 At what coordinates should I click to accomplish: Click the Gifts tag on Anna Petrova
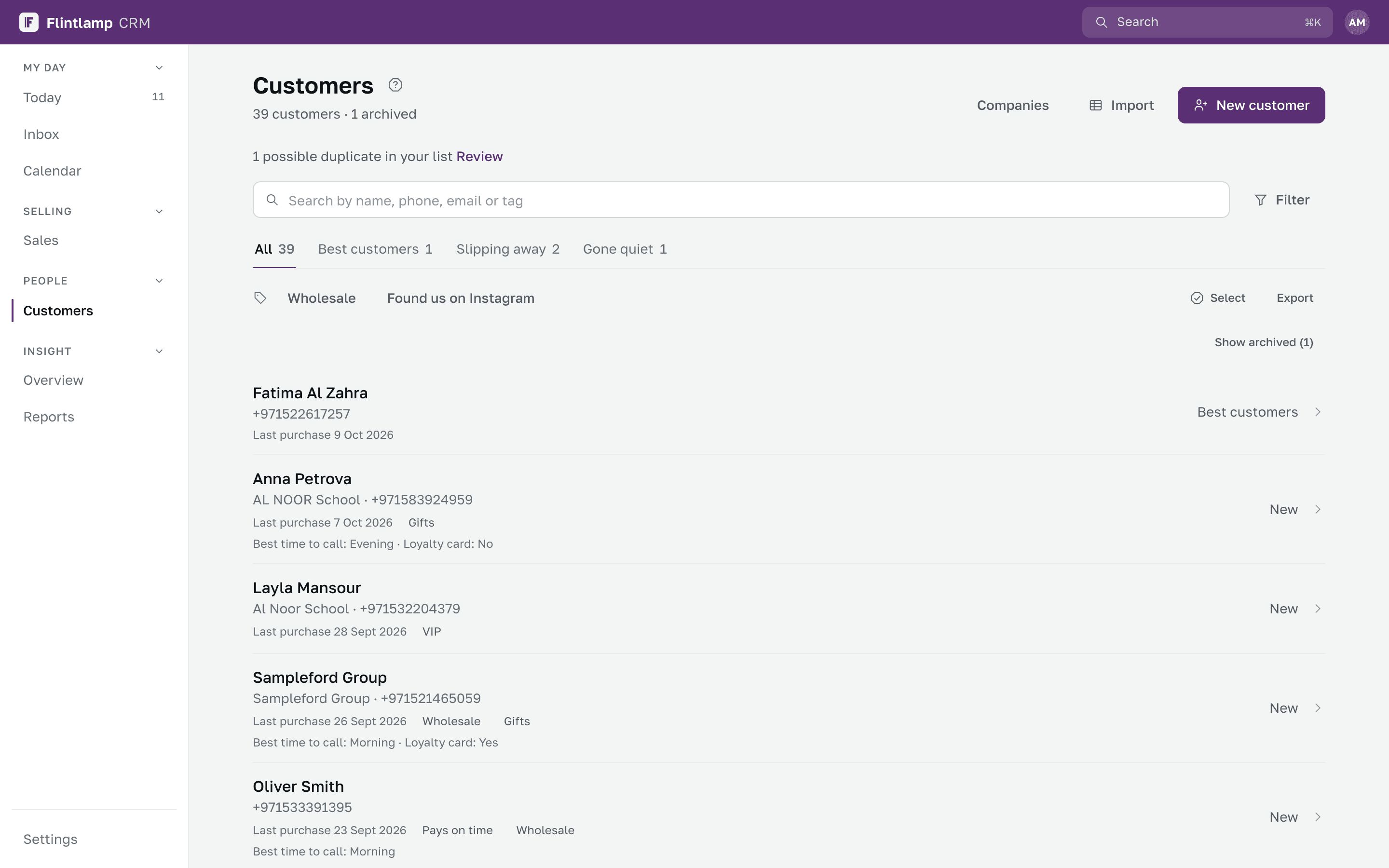422,522
